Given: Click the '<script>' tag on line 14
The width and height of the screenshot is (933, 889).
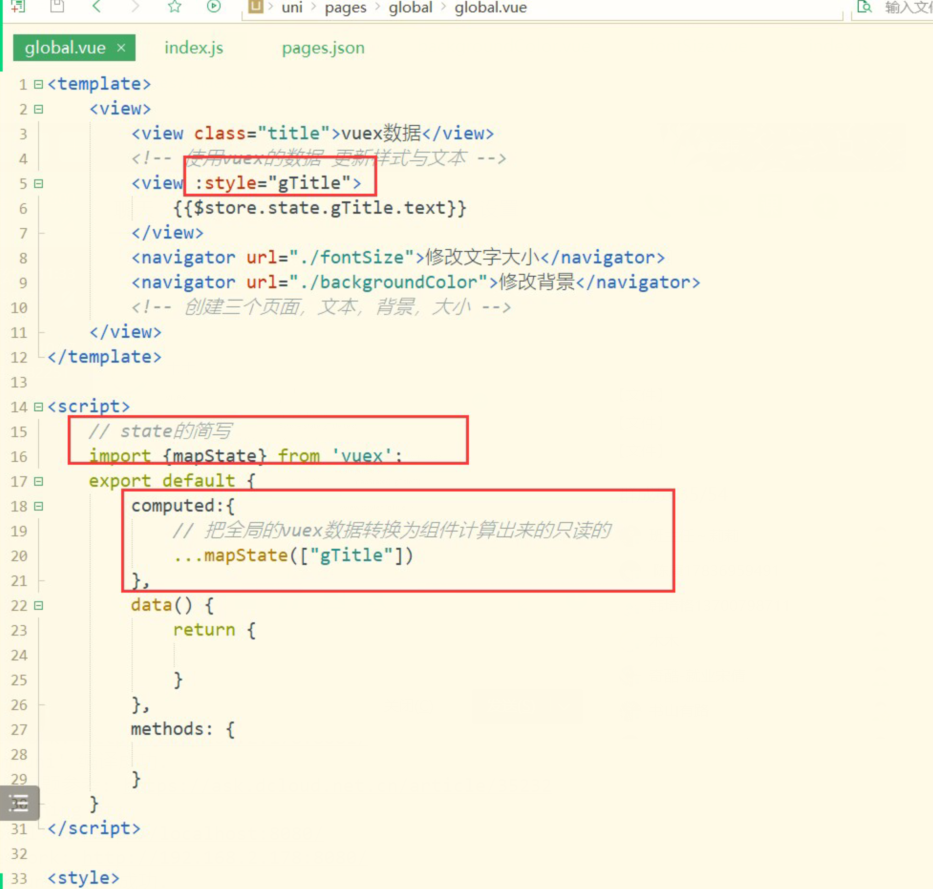Looking at the screenshot, I should coord(89,406).
